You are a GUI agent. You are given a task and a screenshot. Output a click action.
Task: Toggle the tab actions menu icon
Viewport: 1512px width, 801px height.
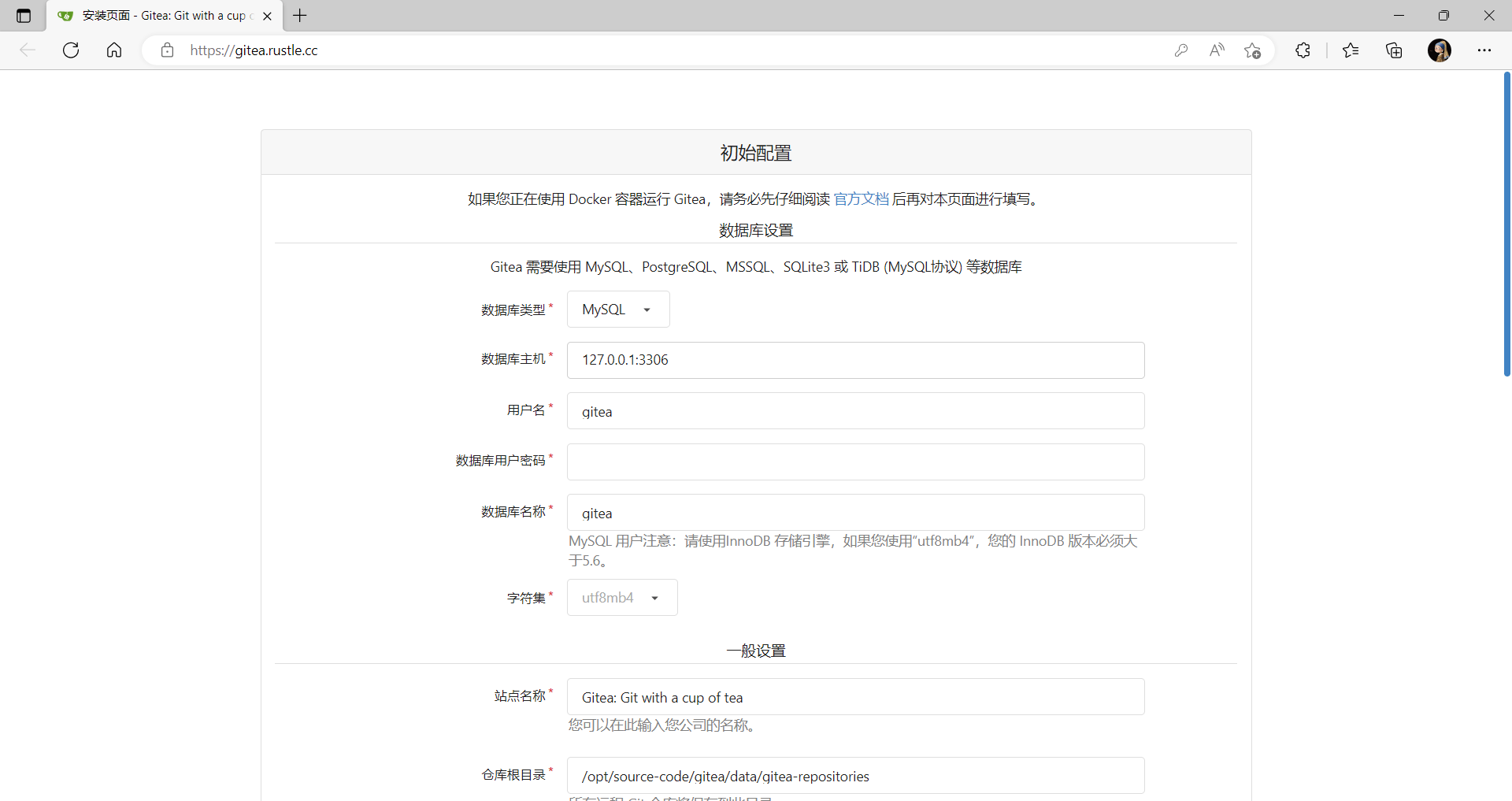[24, 16]
